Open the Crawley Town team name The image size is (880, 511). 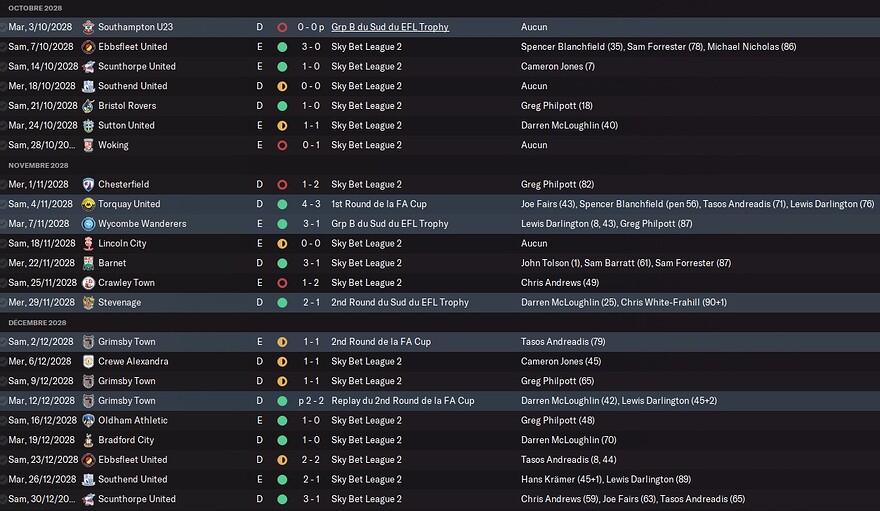tap(126, 282)
